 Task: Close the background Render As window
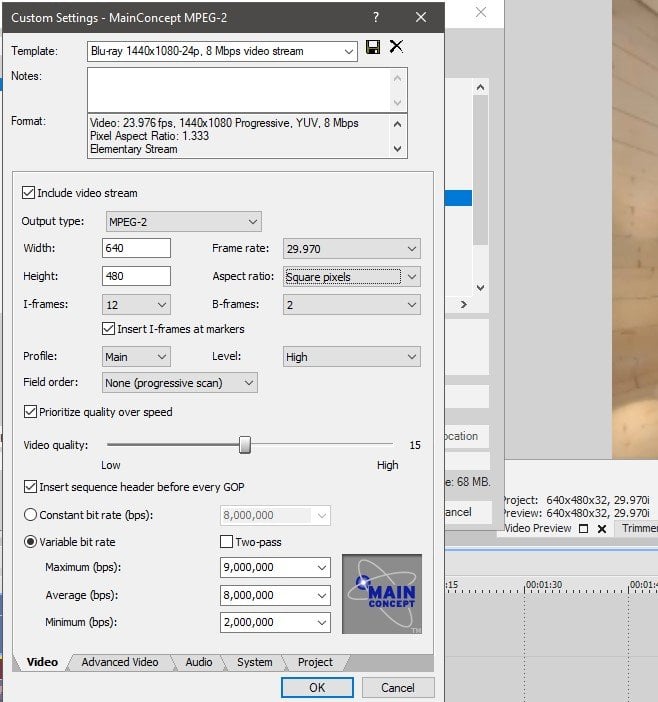(x=481, y=12)
